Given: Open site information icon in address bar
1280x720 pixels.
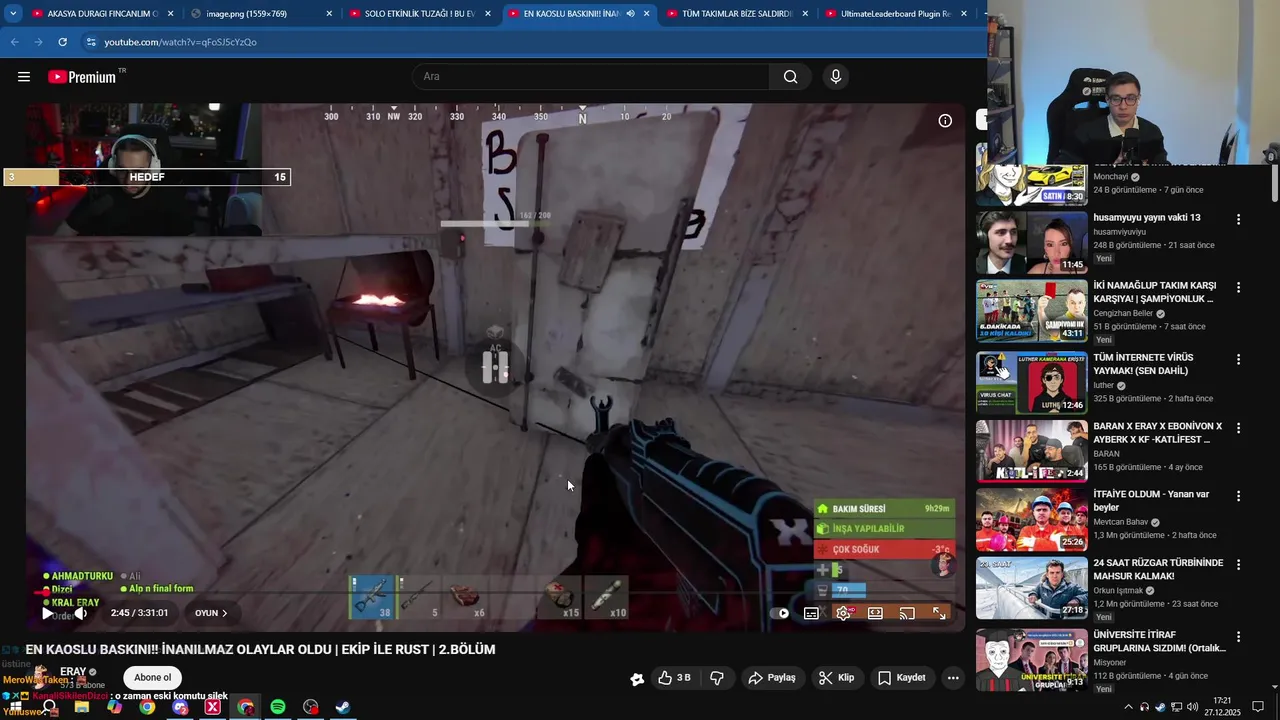Looking at the screenshot, I should pos(91,42).
